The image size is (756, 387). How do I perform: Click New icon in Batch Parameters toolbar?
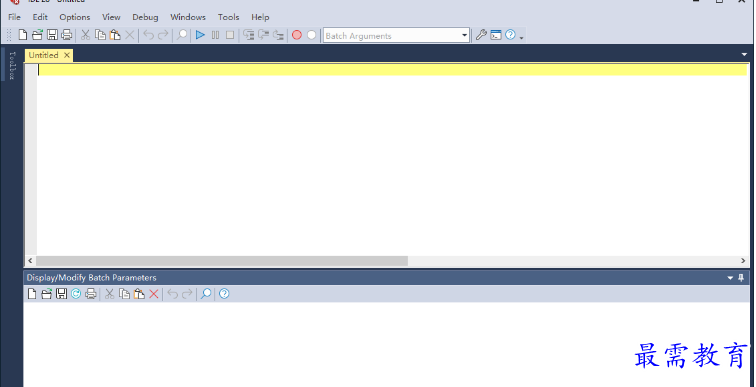pyautogui.click(x=32, y=294)
